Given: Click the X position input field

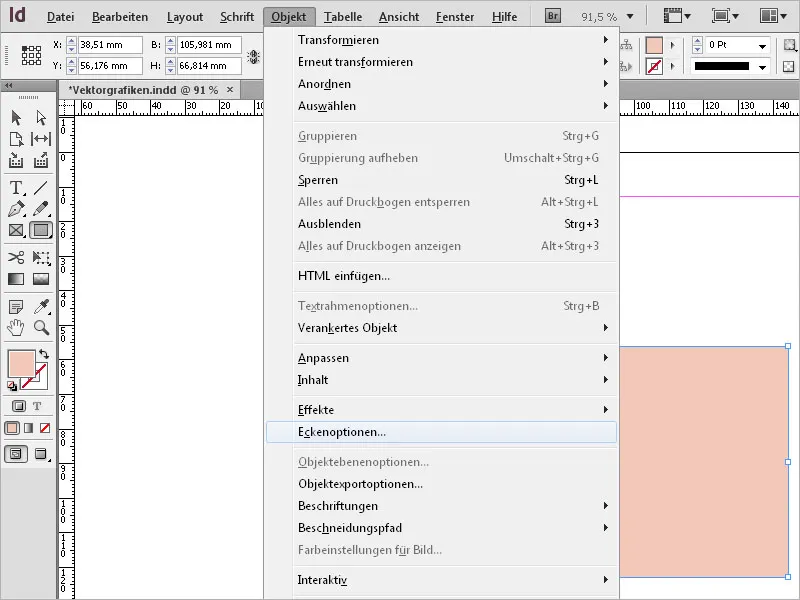Looking at the screenshot, I should [110, 45].
